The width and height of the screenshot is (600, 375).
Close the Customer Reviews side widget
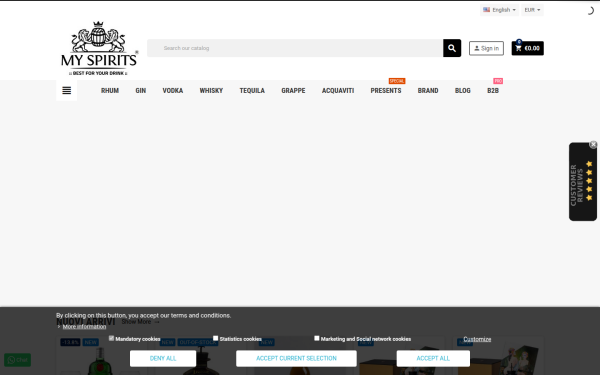pos(593,144)
